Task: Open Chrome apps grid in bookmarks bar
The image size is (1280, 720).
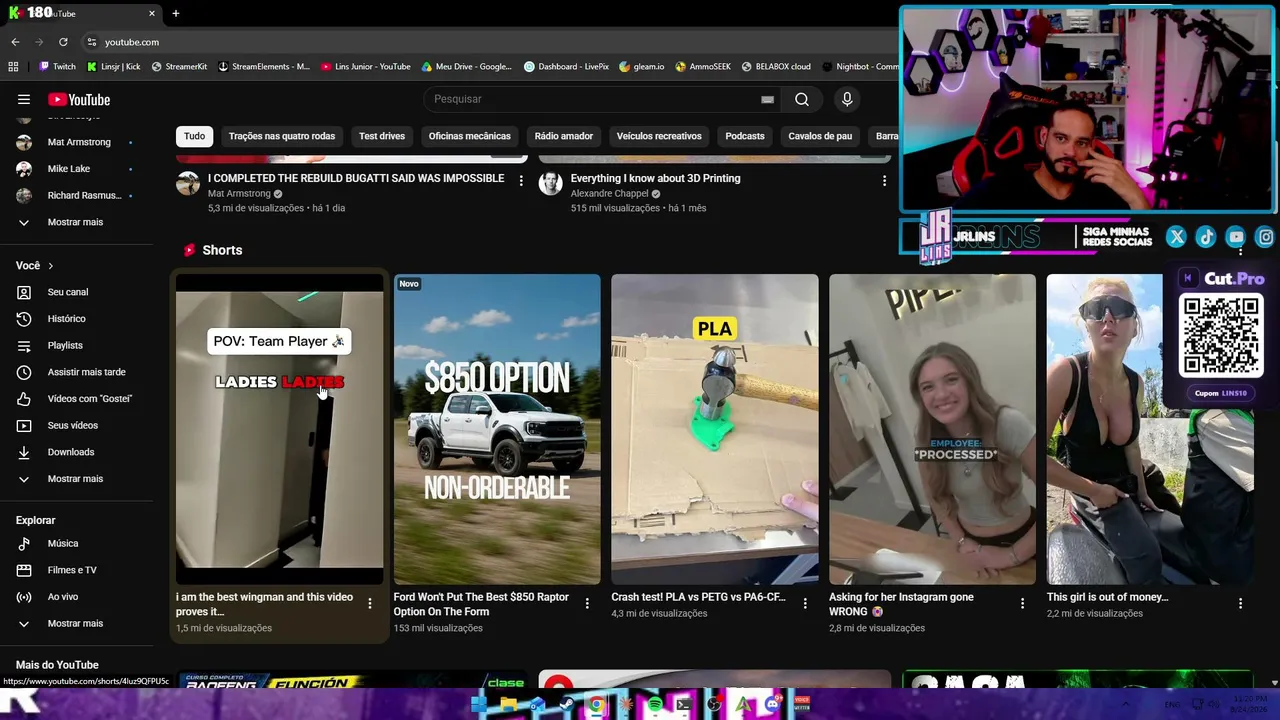Action: point(13,67)
